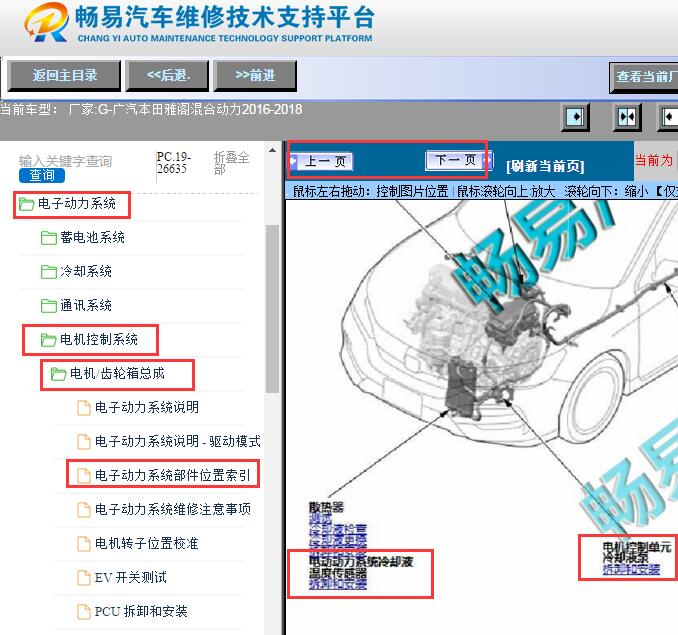The height and width of the screenshot is (635, 678).
Task: Expand the 通讯系统 folder
Action: [x=86, y=306]
